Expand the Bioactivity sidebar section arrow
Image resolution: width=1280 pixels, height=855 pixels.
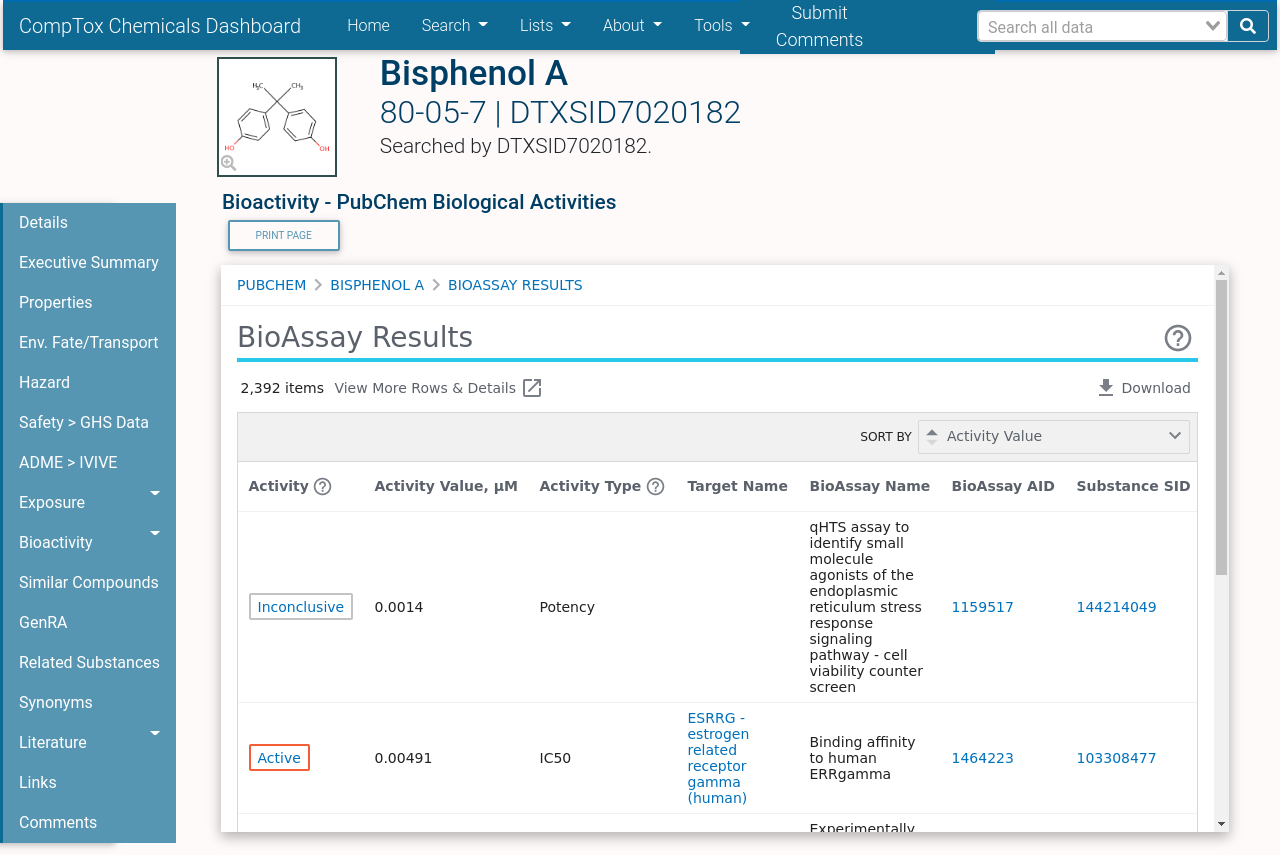(155, 533)
